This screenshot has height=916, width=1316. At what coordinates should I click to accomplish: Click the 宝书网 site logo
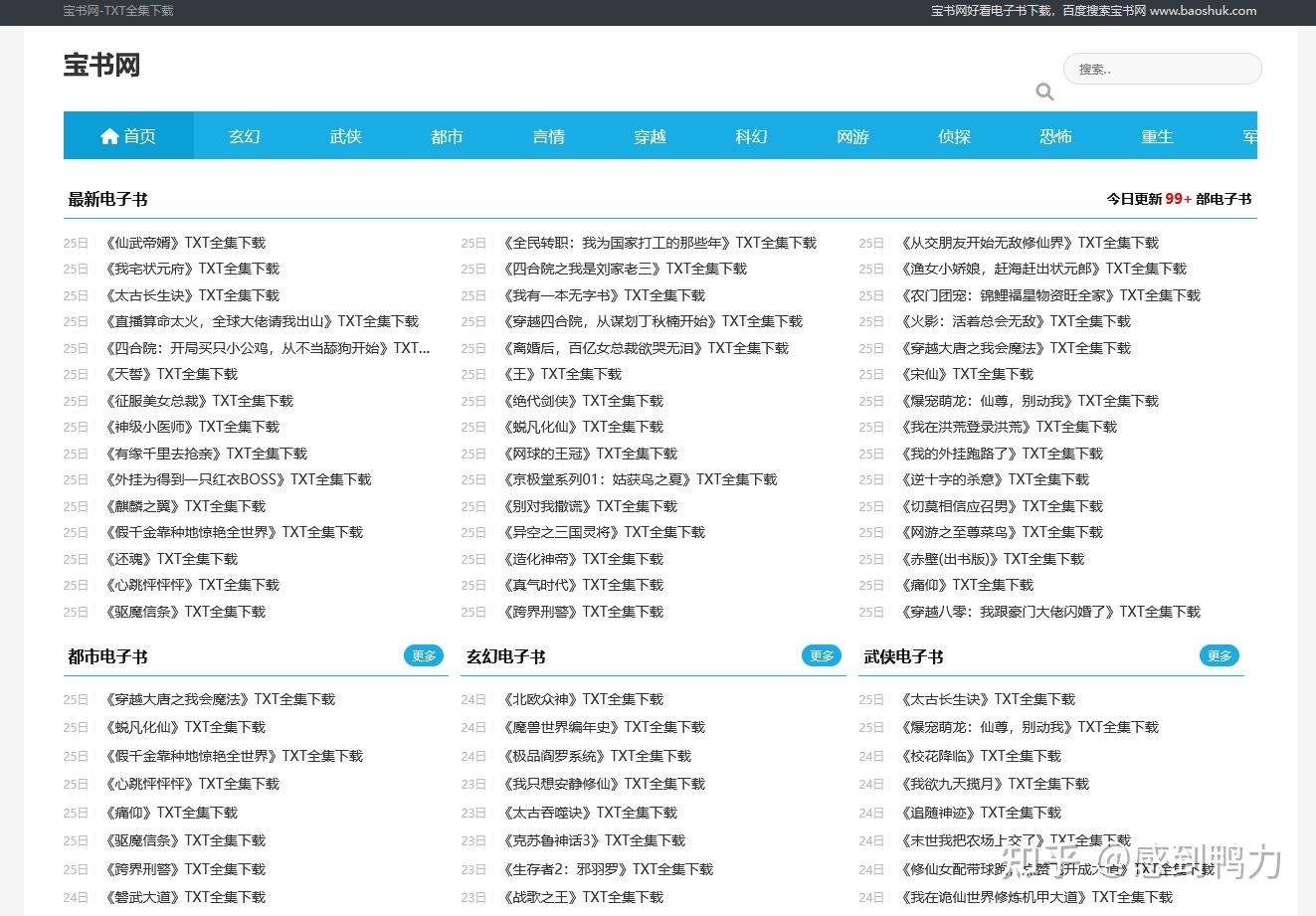pos(100,65)
